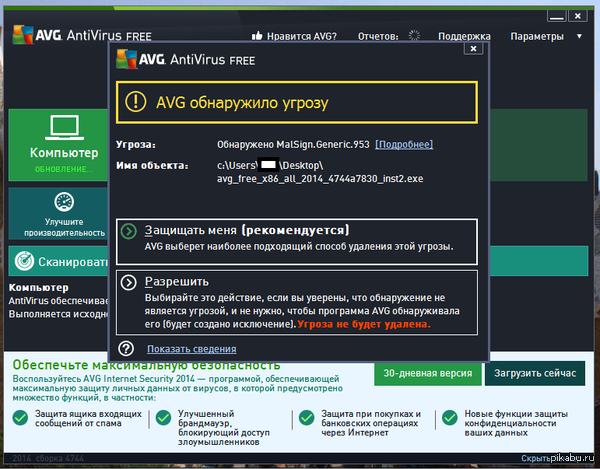Click the 30-дневная версия button
The height and width of the screenshot is (469, 600).
click(x=427, y=373)
